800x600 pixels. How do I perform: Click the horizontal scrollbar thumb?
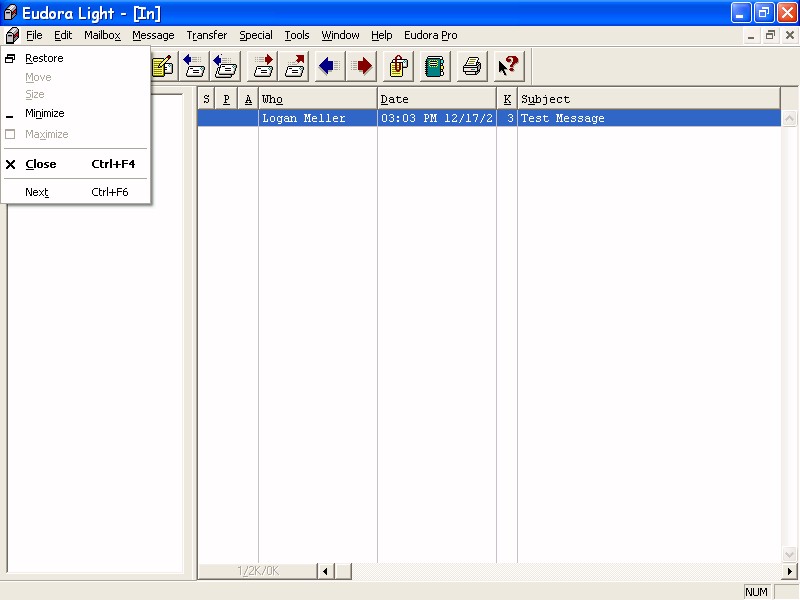tap(343, 571)
